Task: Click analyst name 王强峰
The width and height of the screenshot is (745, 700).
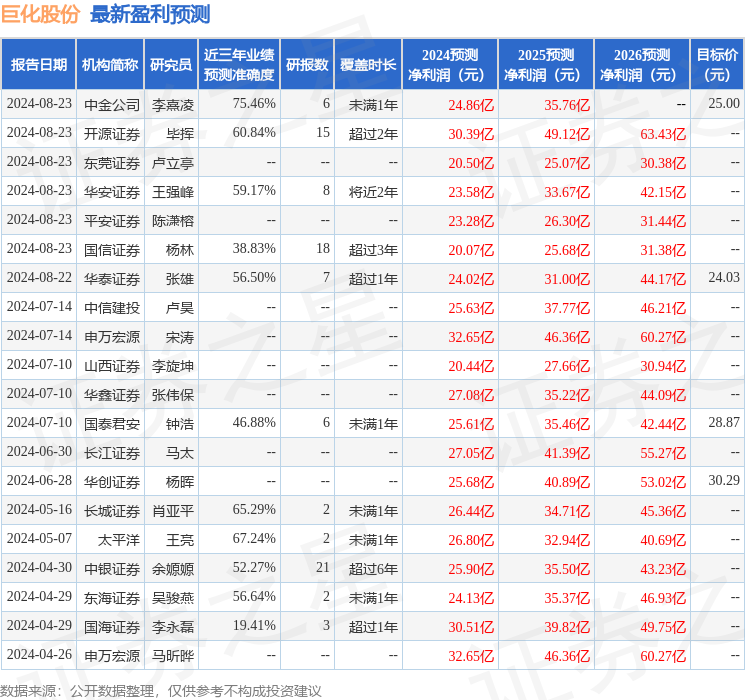Action: (x=173, y=192)
